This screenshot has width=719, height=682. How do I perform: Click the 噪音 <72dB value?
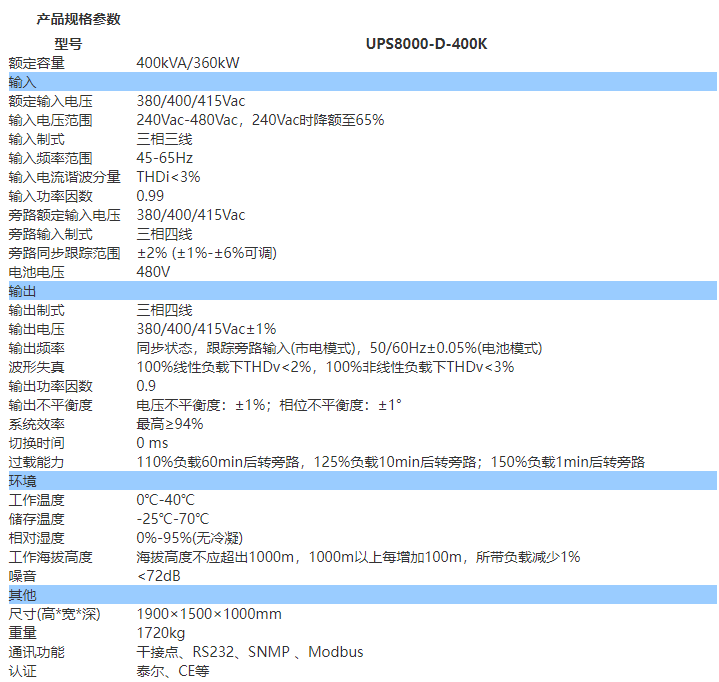click(x=158, y=576)
